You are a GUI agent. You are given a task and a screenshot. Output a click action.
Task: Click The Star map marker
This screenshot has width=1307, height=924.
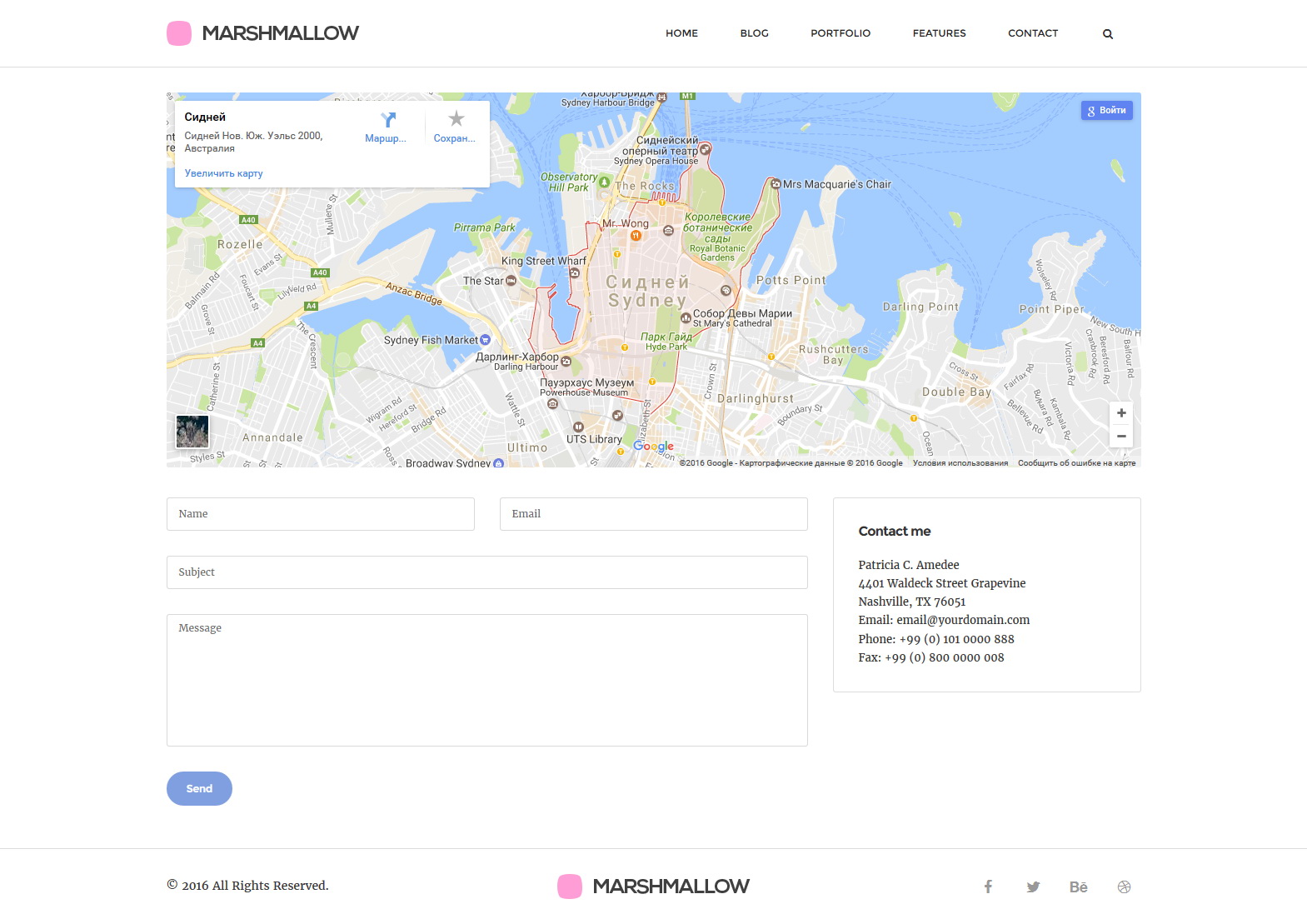coord(511,281)
